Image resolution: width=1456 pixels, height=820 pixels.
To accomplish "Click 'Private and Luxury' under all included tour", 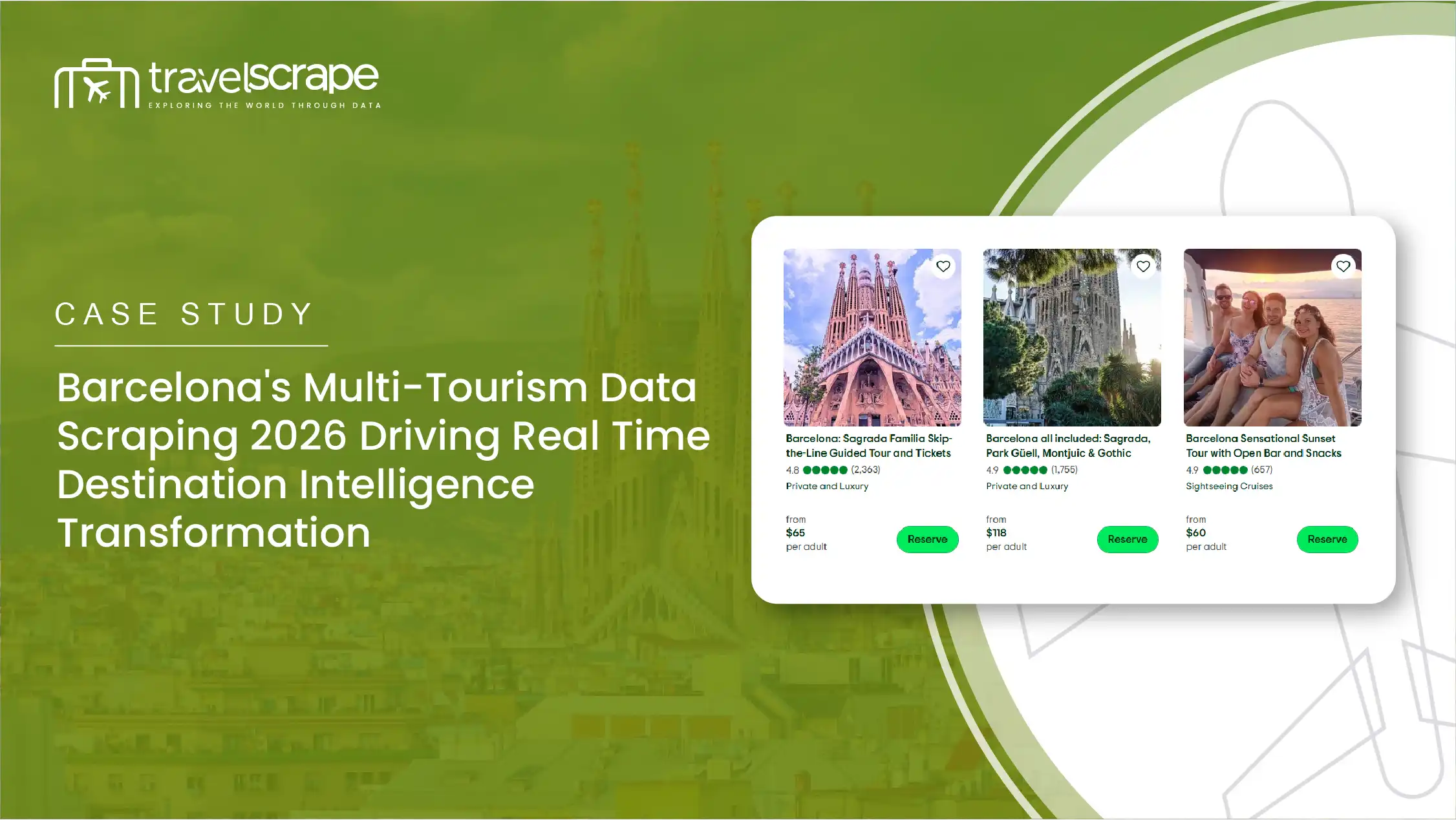I will click(x=1027, y=486).
